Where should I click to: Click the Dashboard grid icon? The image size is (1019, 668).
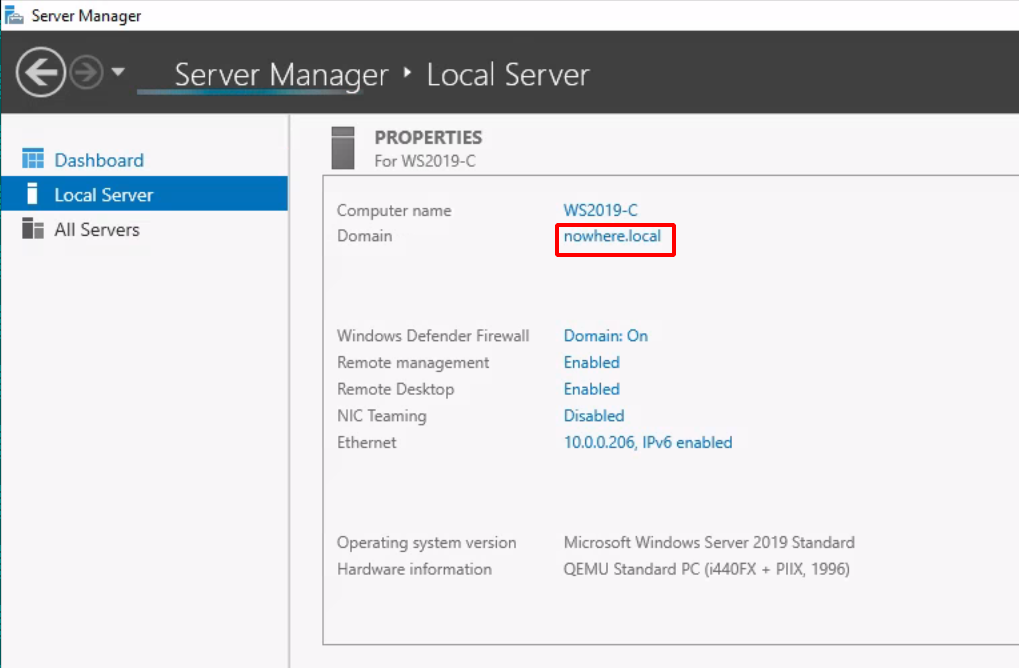point(32,159)
